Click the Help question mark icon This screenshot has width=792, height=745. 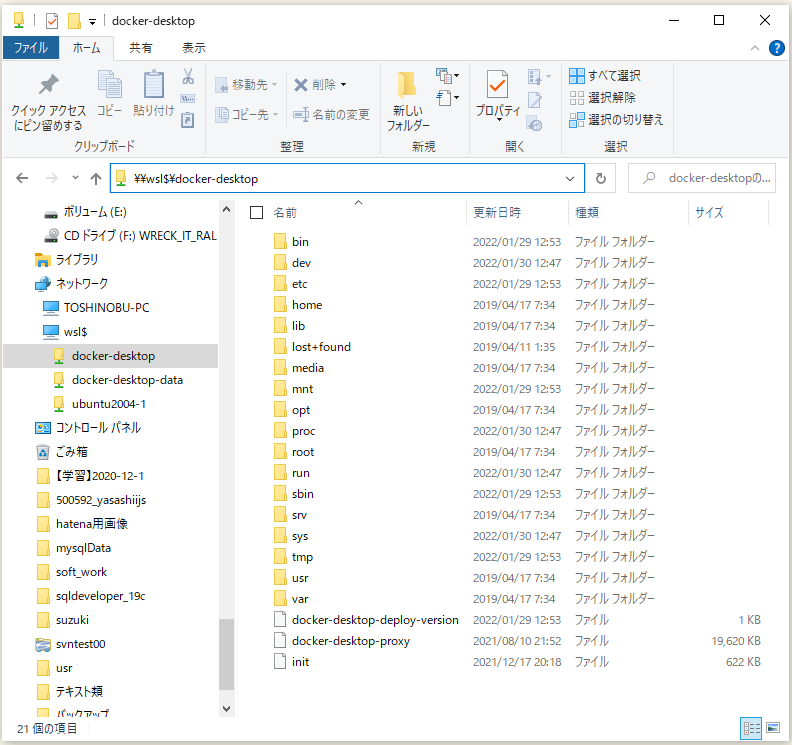point(776,48)
